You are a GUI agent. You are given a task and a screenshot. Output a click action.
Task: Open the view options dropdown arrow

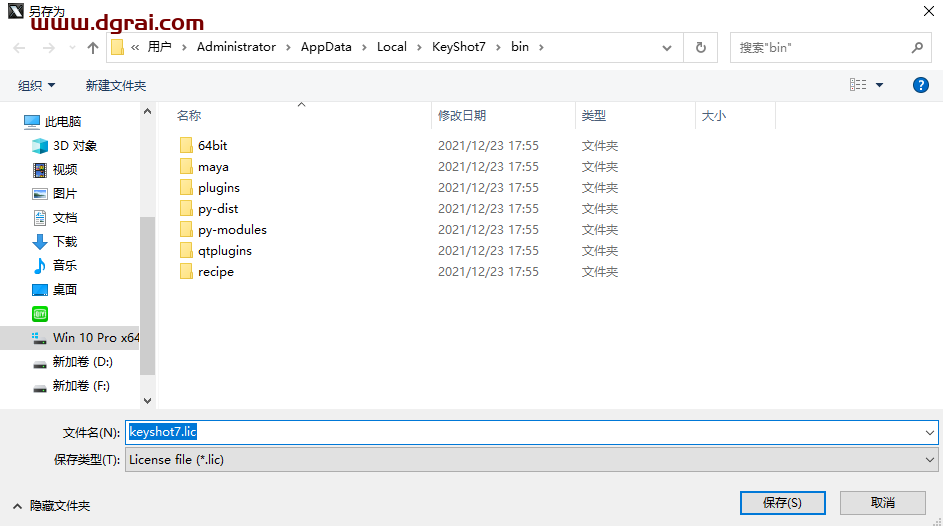point(879,85)
